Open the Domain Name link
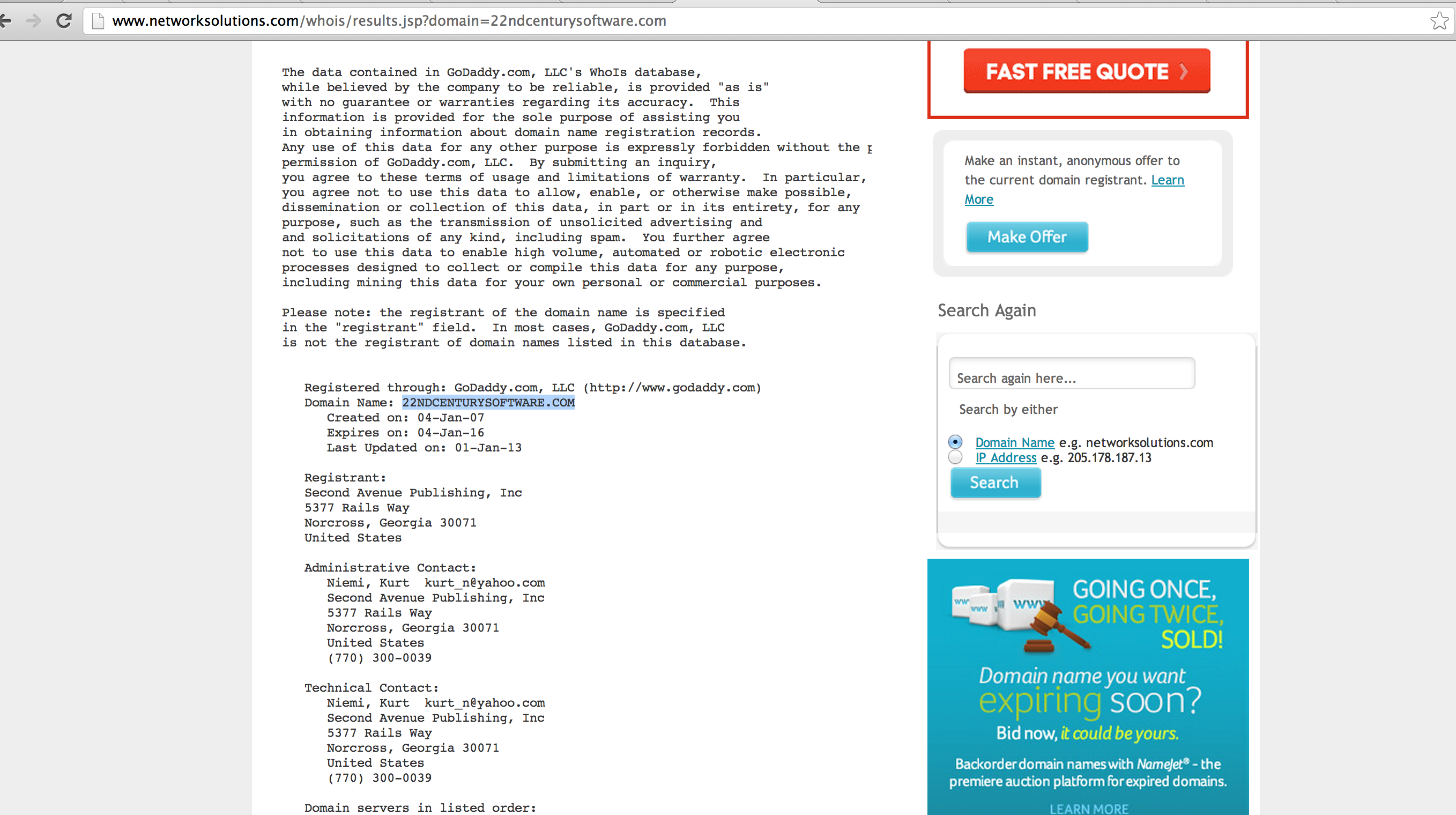 coord(1015,442)
